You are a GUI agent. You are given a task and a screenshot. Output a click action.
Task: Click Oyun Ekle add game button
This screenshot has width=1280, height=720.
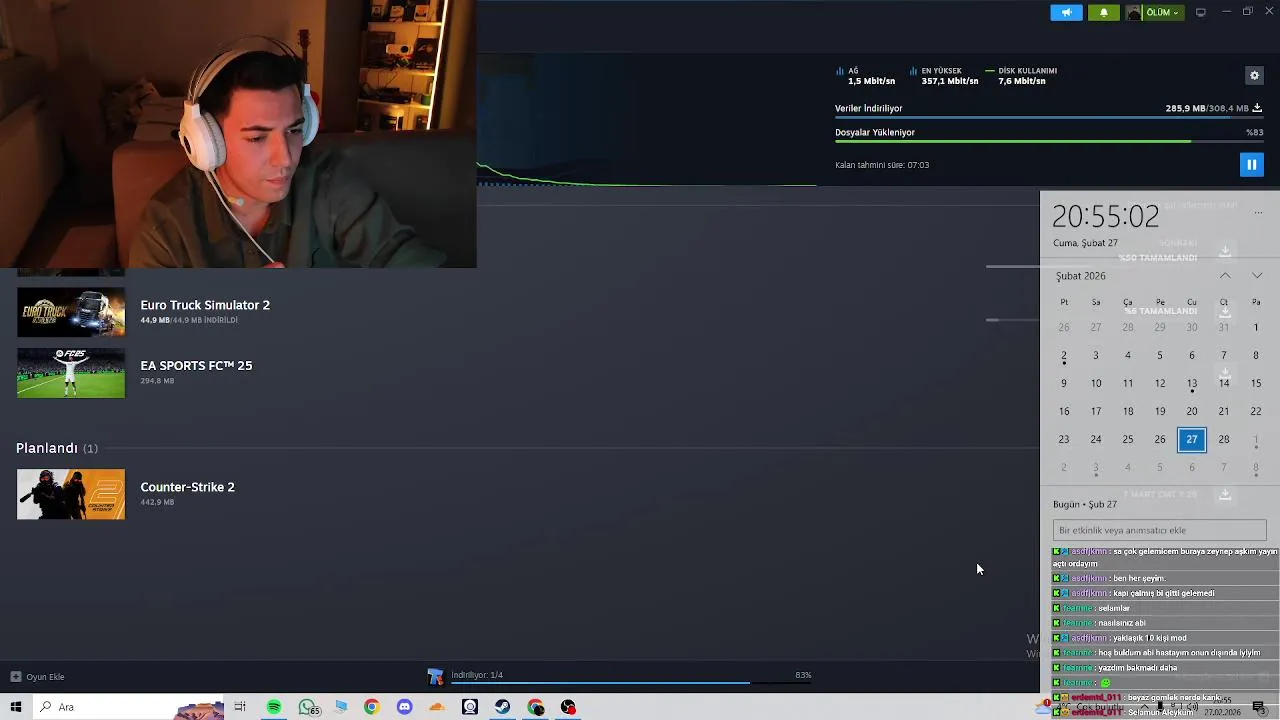pyautogui.click(x=38, y=677)
